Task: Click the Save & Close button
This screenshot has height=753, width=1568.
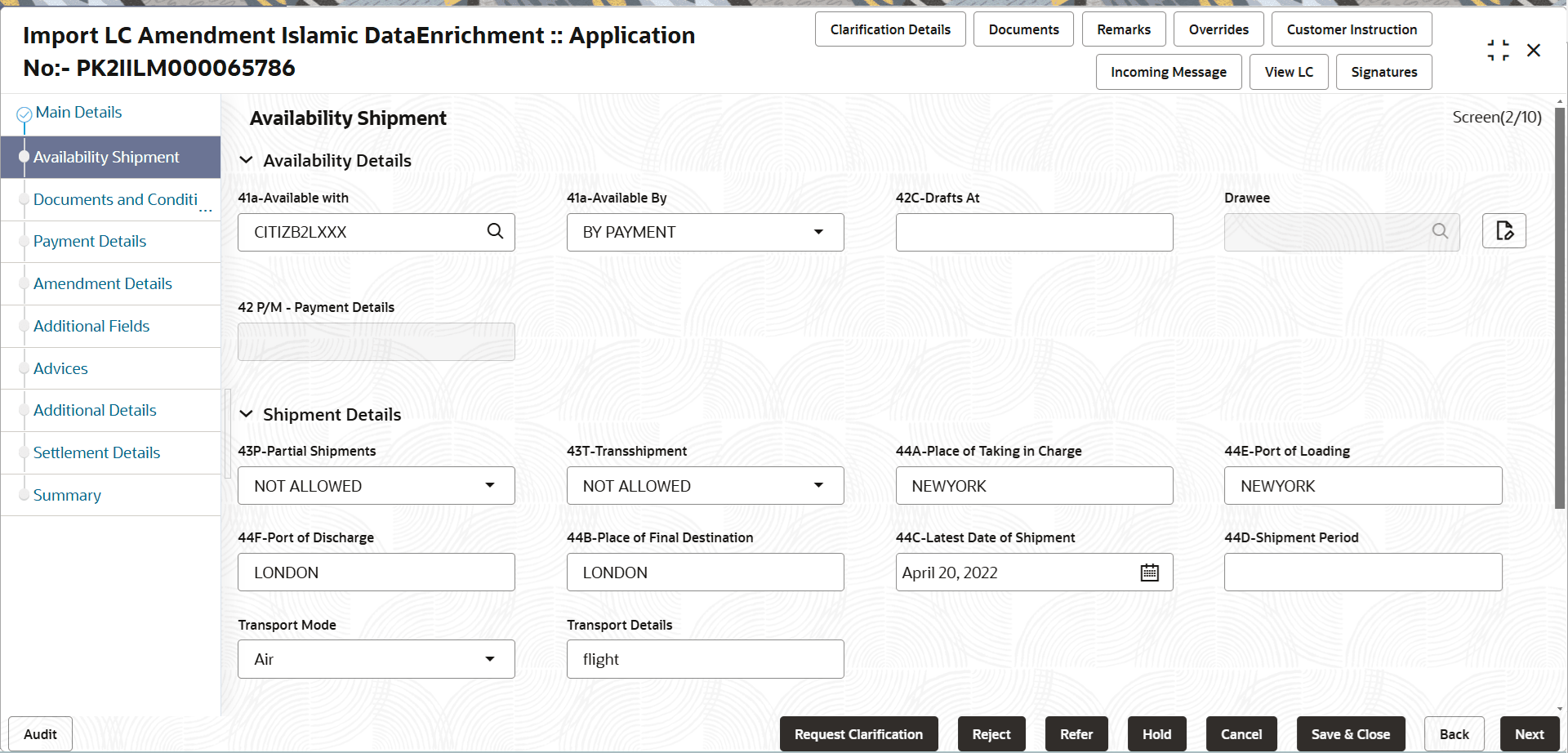Action: pos(1350,734)
